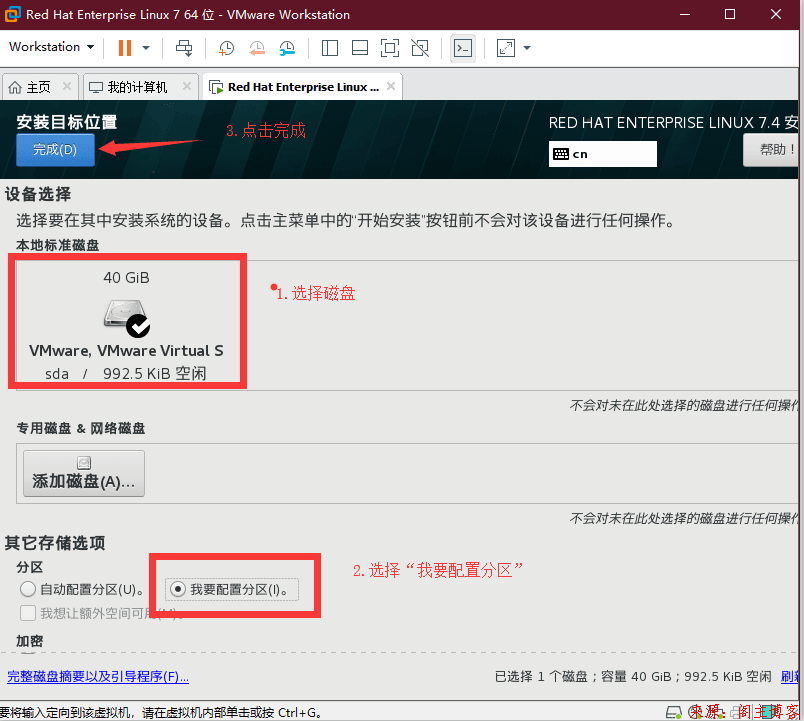Image resolution: width=804 pixels, height=721 pixels.
Task: Click the stretch guest display icon
Action: [x=506, y=48]
